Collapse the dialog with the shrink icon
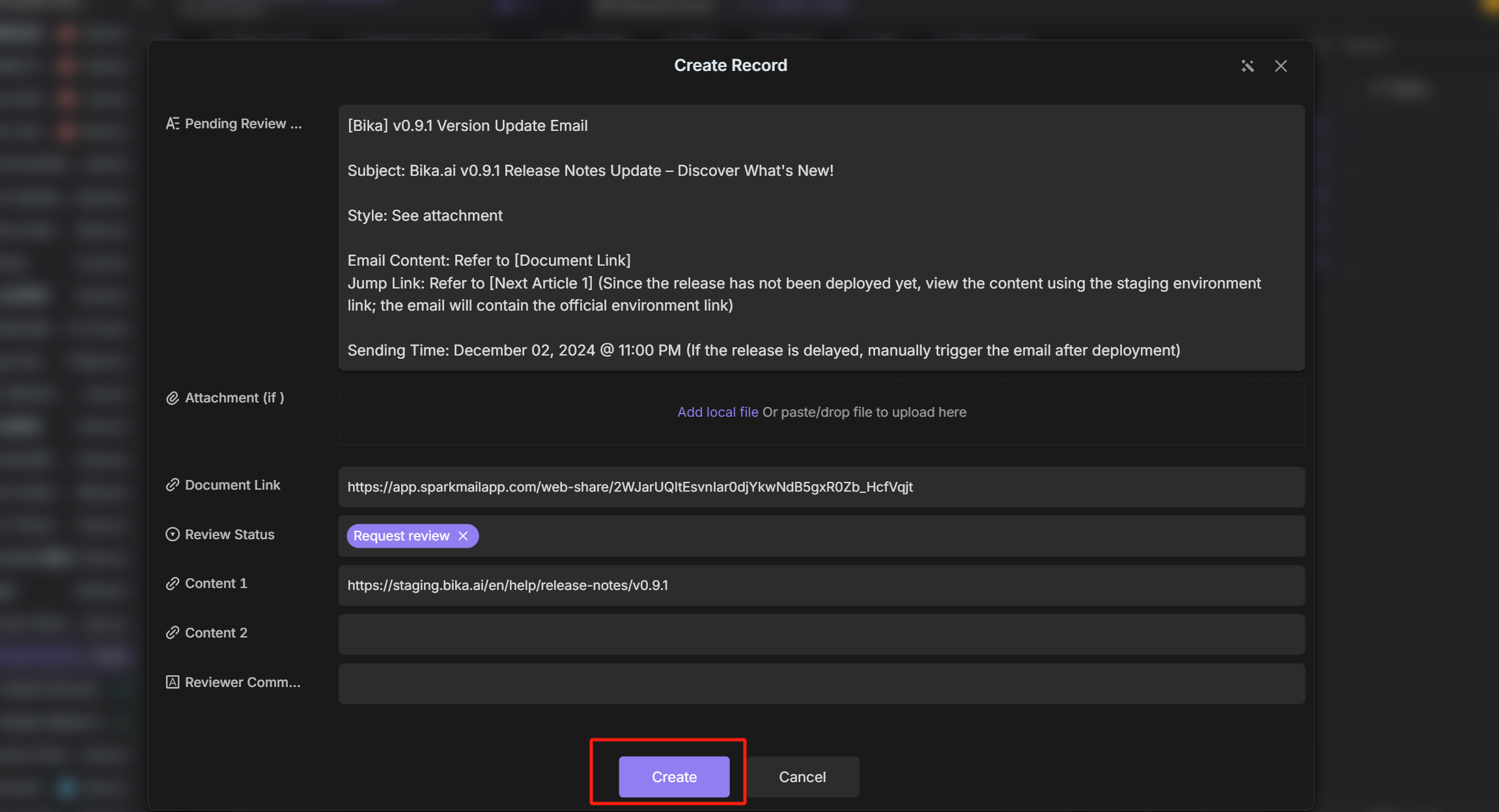 click(1247, 66)
